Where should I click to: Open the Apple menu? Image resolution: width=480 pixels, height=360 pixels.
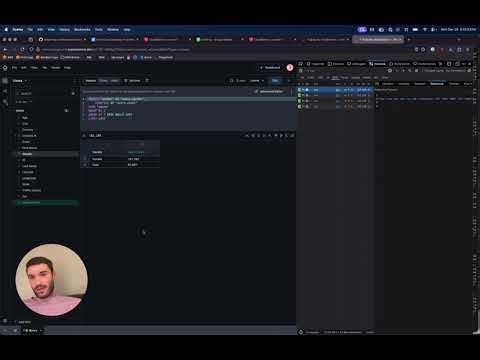pyautogui.click(x=6, y=29)
